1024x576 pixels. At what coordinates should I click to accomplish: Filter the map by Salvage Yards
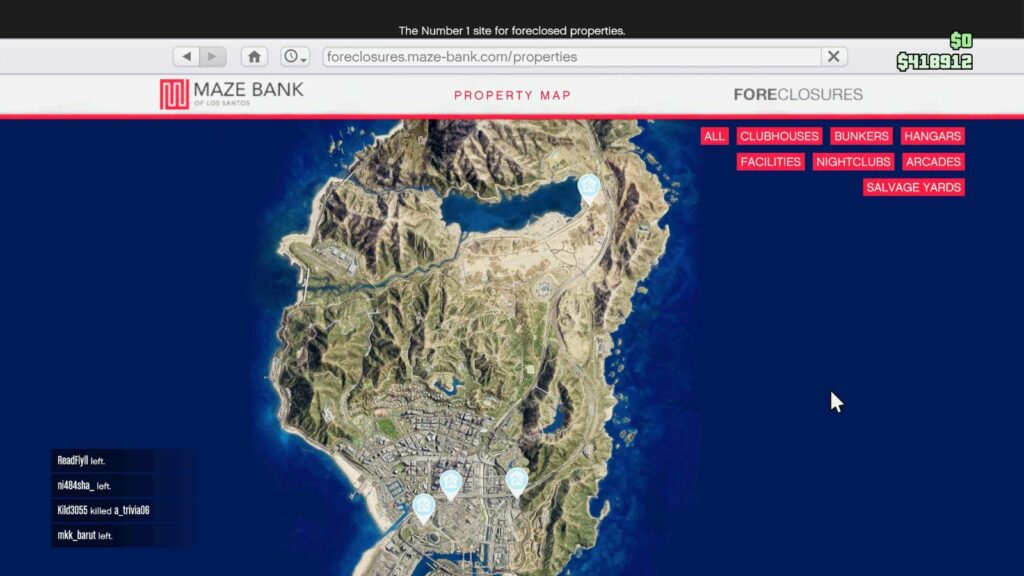point(914,187)
